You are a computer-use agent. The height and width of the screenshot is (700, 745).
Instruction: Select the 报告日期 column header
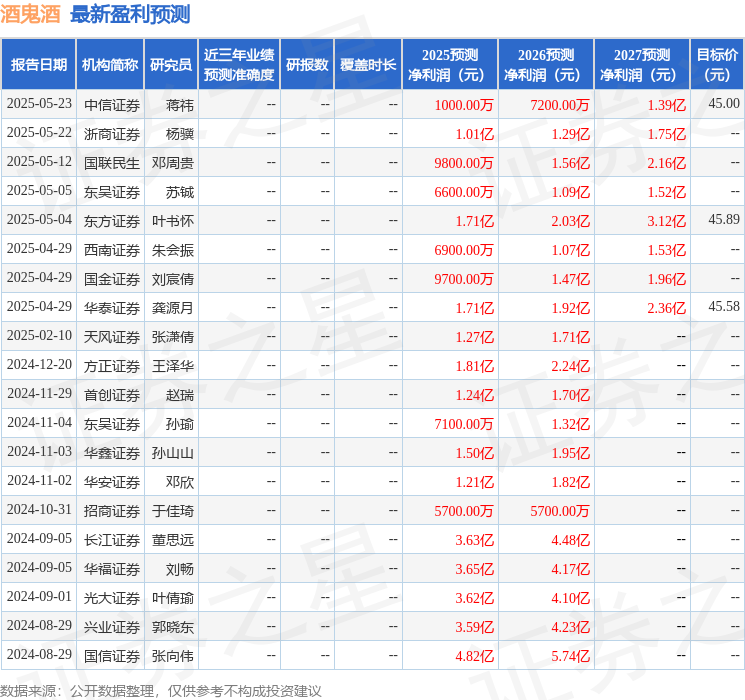tap(39, 65)
